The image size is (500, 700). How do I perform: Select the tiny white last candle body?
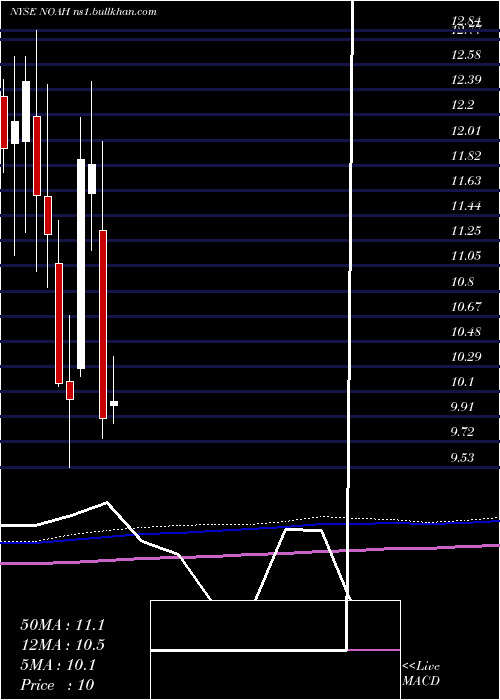(114, 404)
